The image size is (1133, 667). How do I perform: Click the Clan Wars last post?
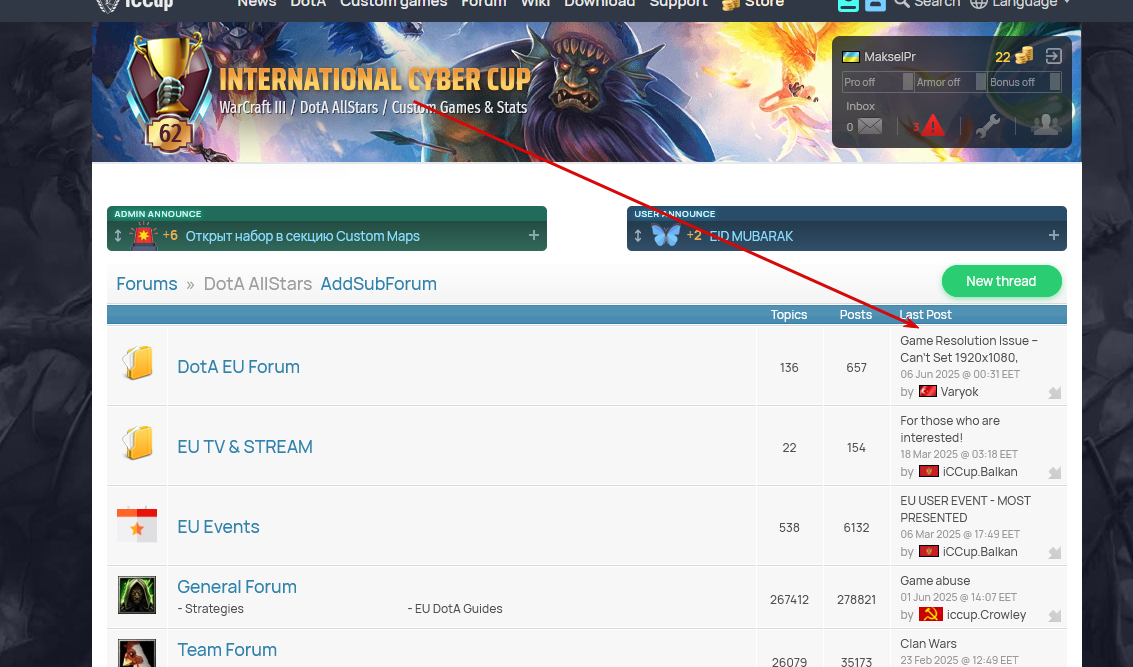tap(929, 643)
